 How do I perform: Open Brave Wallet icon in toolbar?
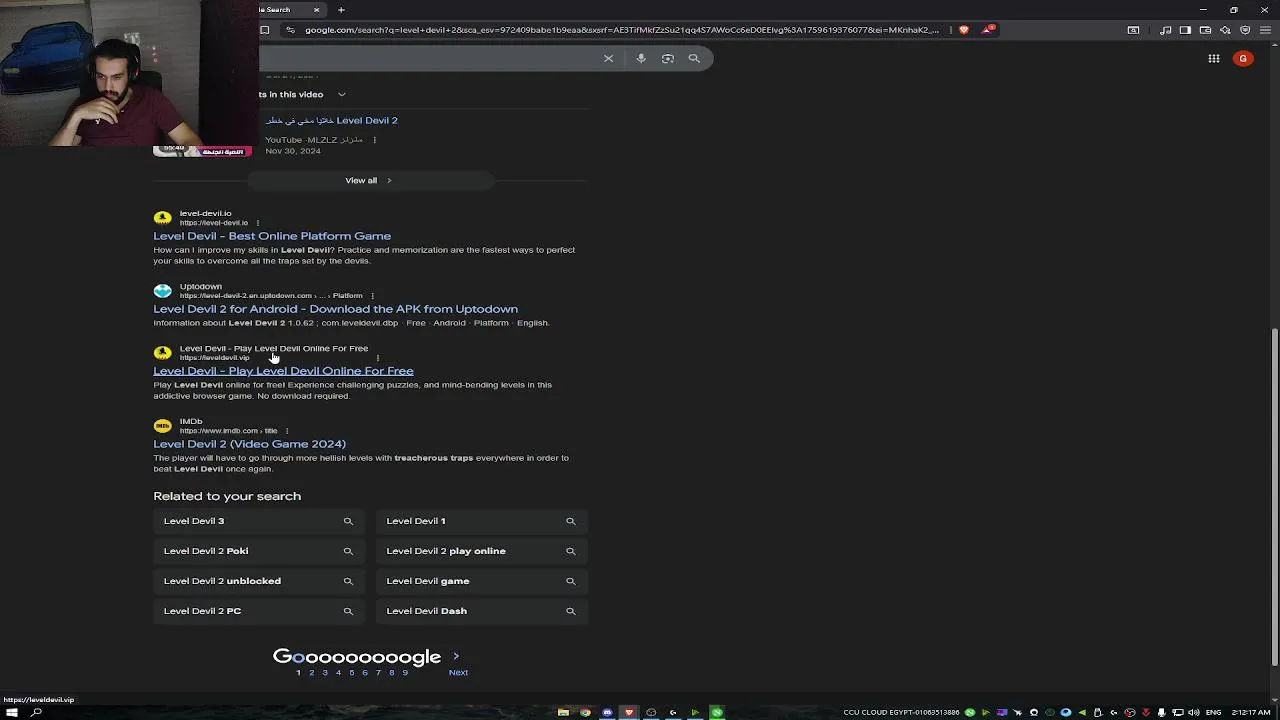(x=1205, y=30)
